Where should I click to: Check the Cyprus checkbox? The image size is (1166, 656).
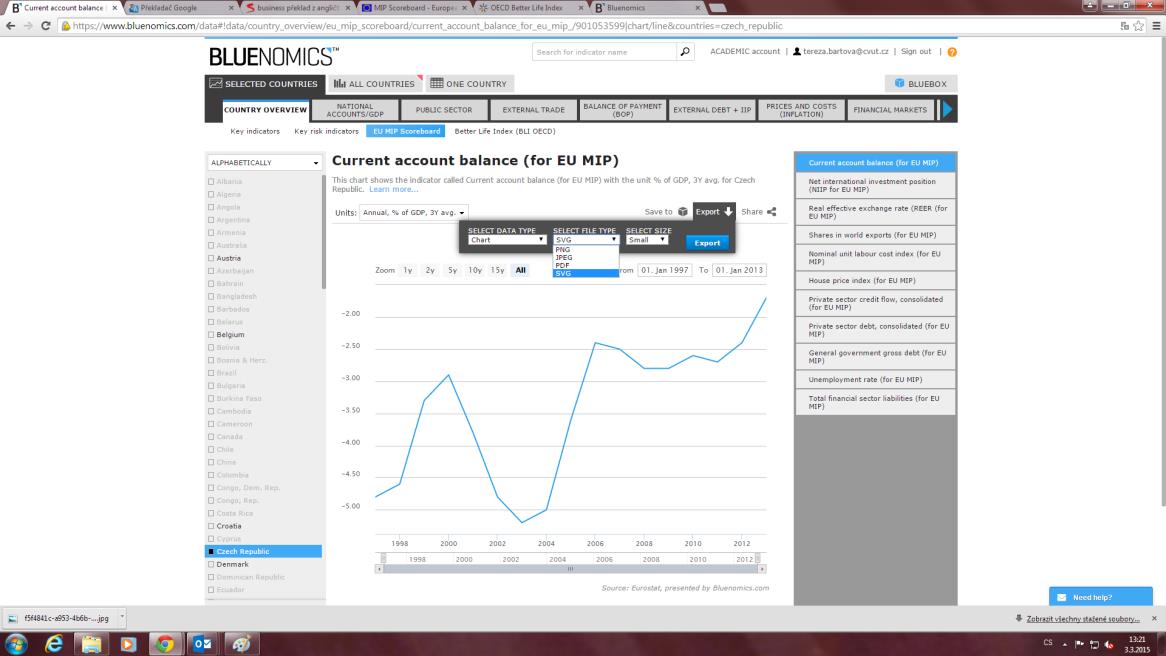211,538
